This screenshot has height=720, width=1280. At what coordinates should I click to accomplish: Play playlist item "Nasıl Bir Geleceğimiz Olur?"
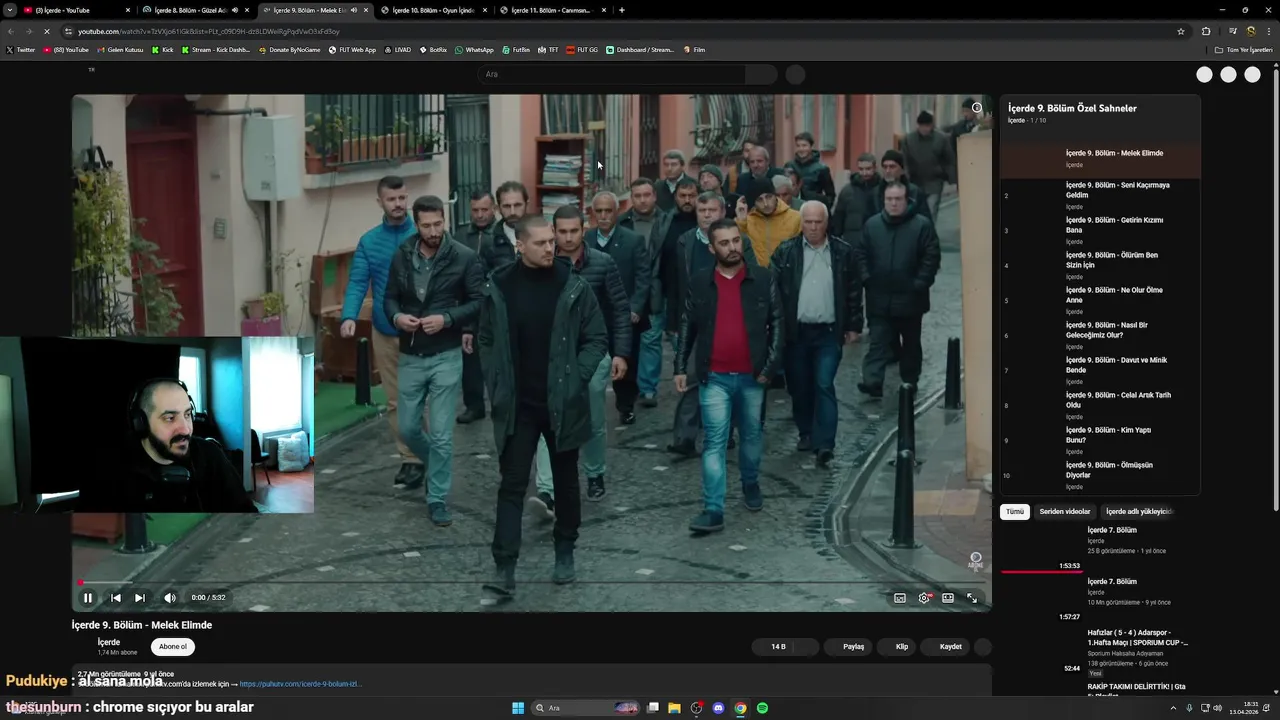coord(1100,335)
